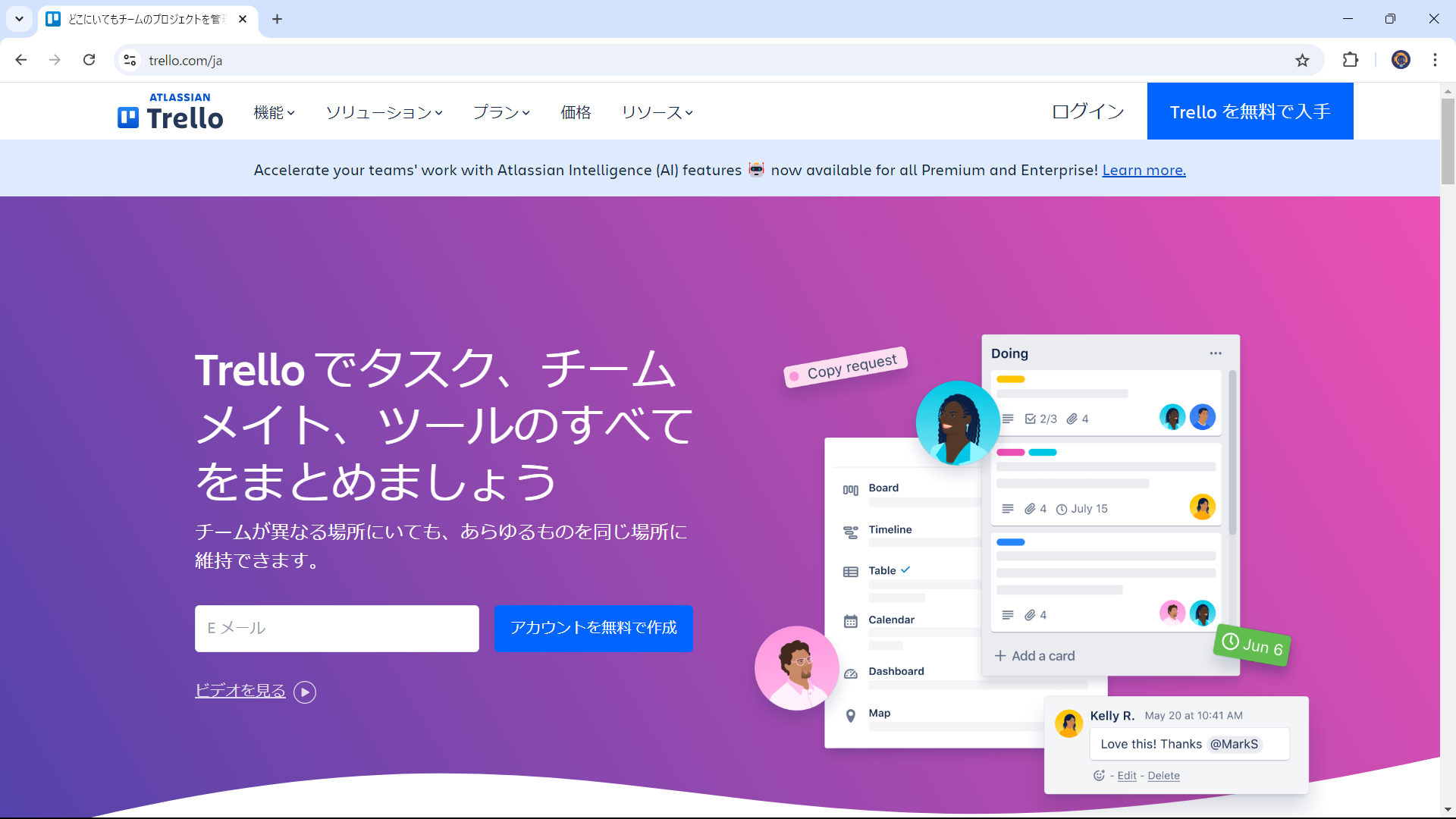Click the man avatar on pink circle
The width and height of the screenshot is (1456, 819).
tap(796, 668)
